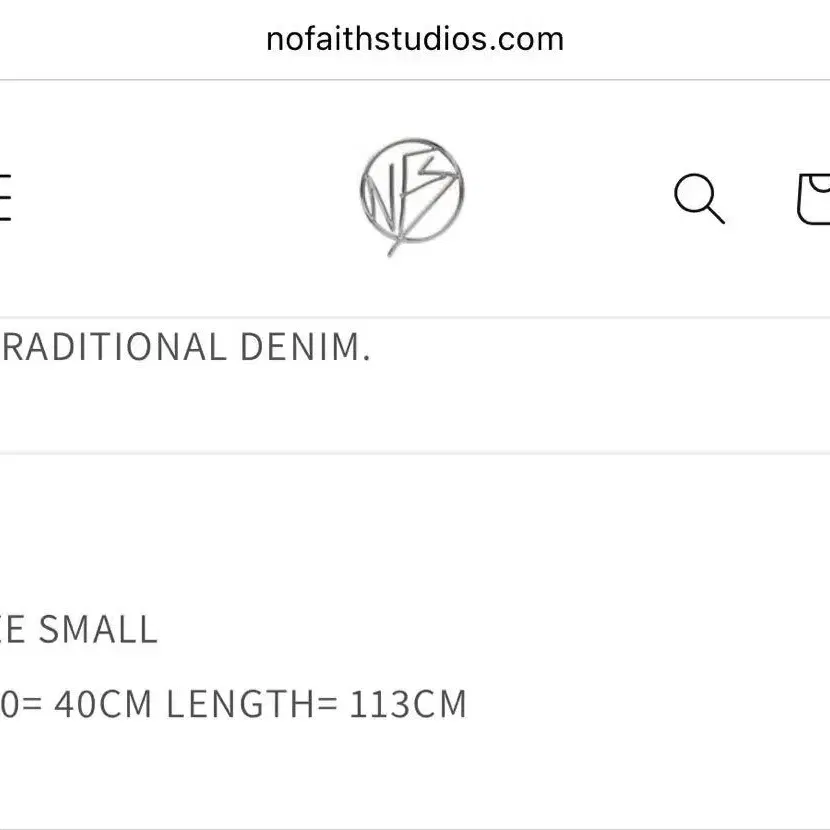
Task: Open the search magnifying glass
Action: pyautogui.click(x=699, y=199)
